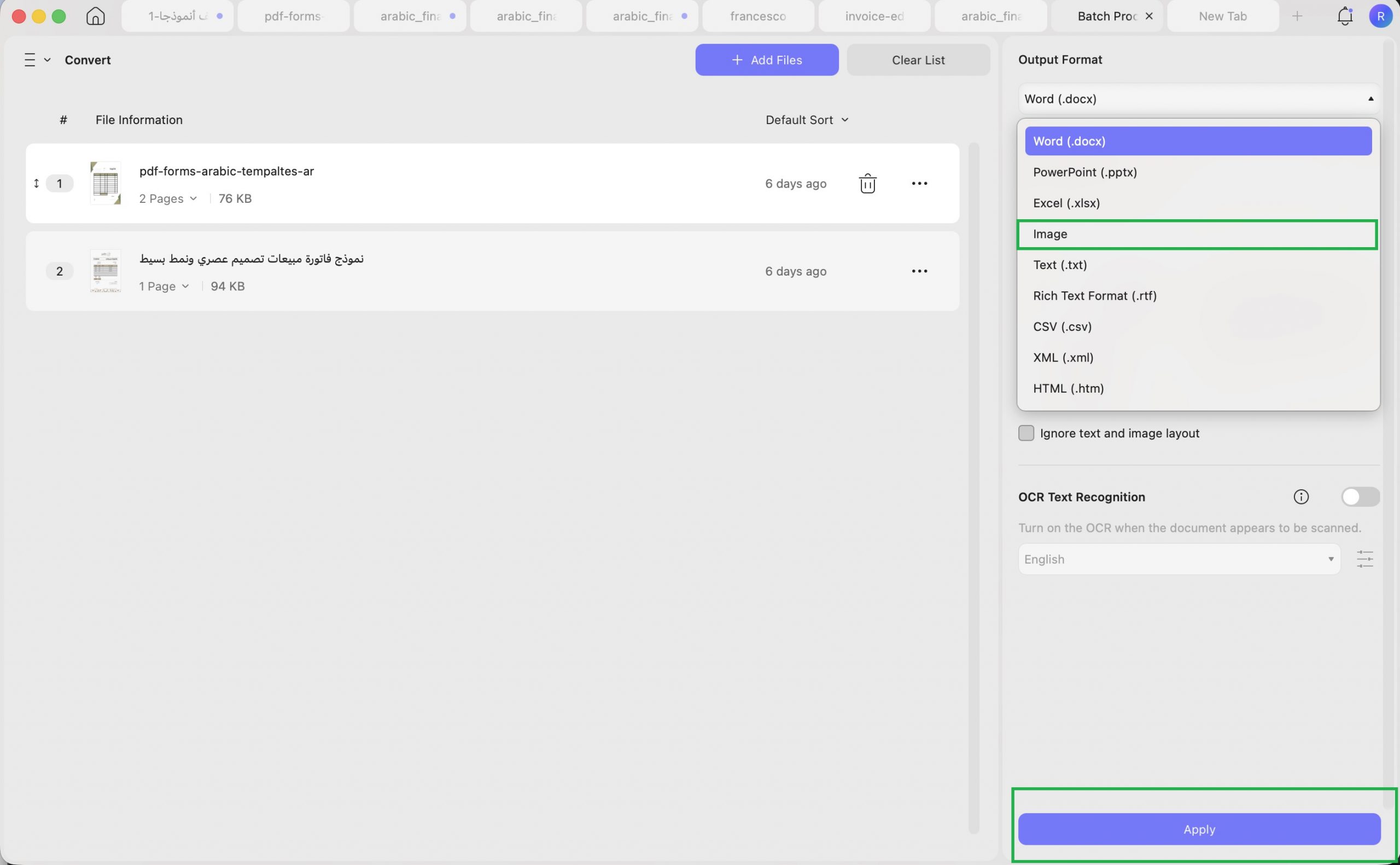This screenshot has width=1400, height=865.
Task: Expand 1 Page chevron of second file
Action: 185,286
